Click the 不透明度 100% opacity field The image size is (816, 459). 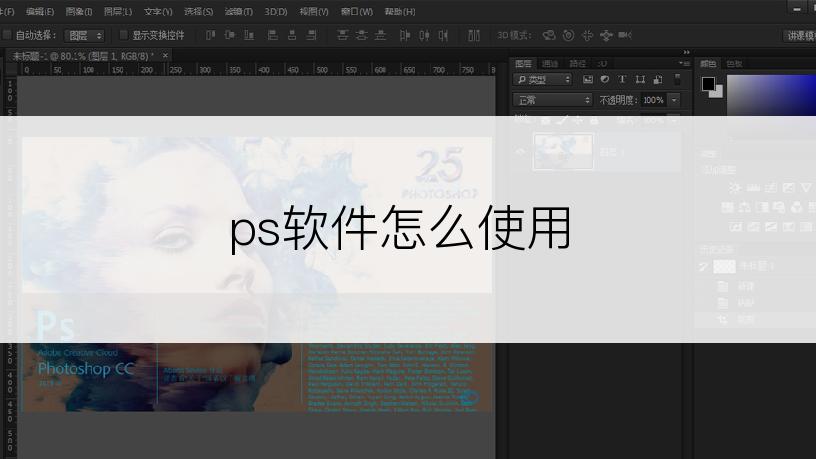click(652, 100)
